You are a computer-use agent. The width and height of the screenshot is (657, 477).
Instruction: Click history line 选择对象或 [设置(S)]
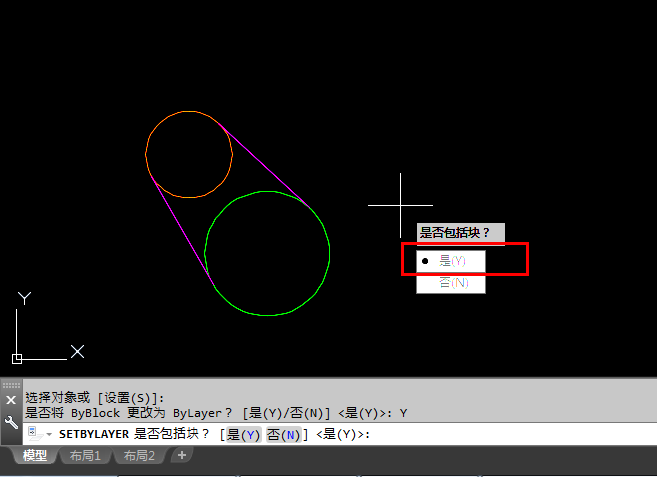point(95,397)
